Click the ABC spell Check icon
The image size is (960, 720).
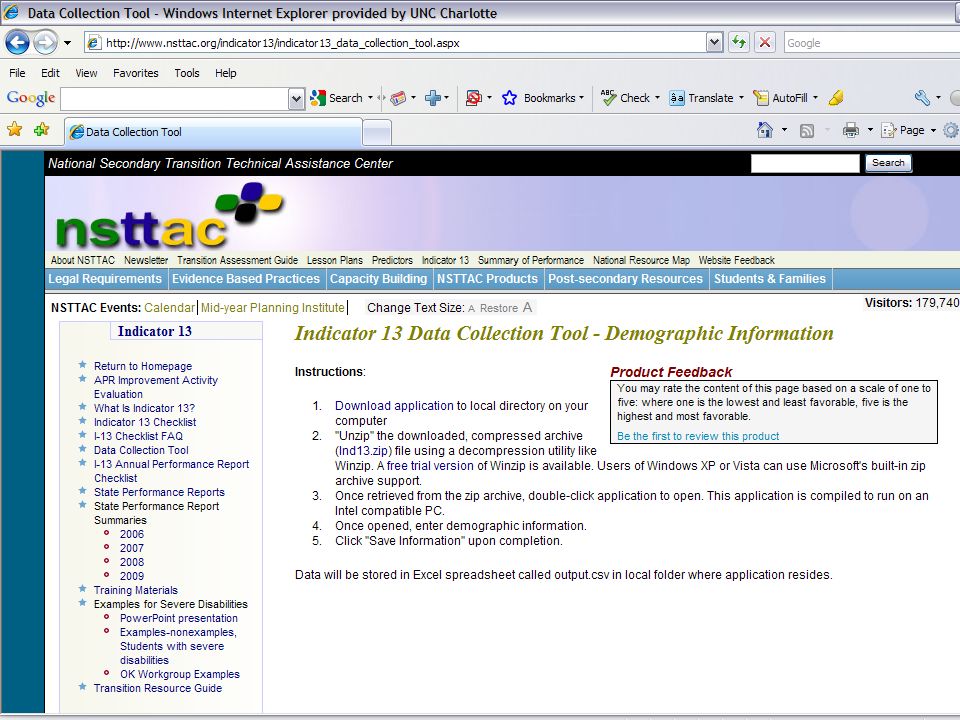coord(608,97)
